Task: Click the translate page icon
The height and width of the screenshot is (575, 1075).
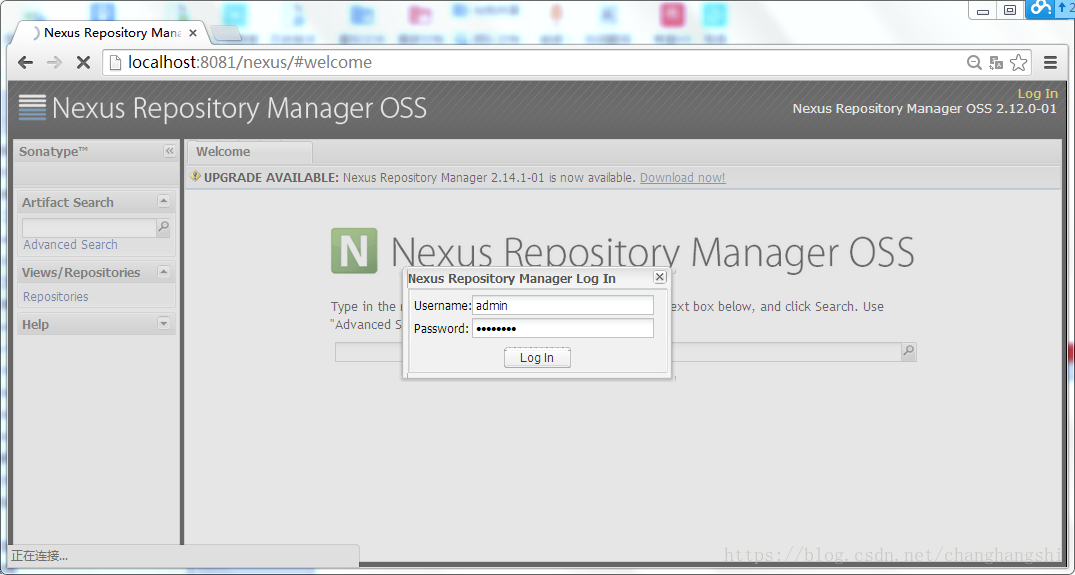Action: (x=996, y=63)
